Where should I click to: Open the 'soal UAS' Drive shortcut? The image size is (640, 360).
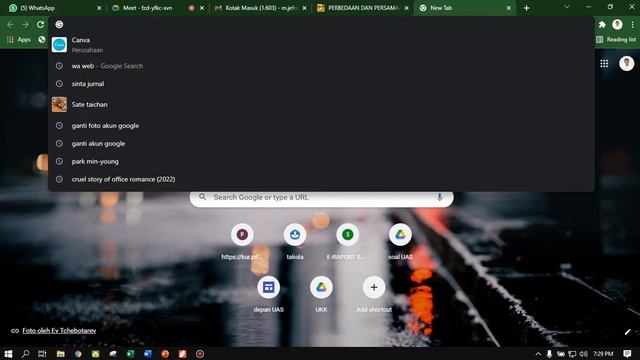[x=400, y=242]
